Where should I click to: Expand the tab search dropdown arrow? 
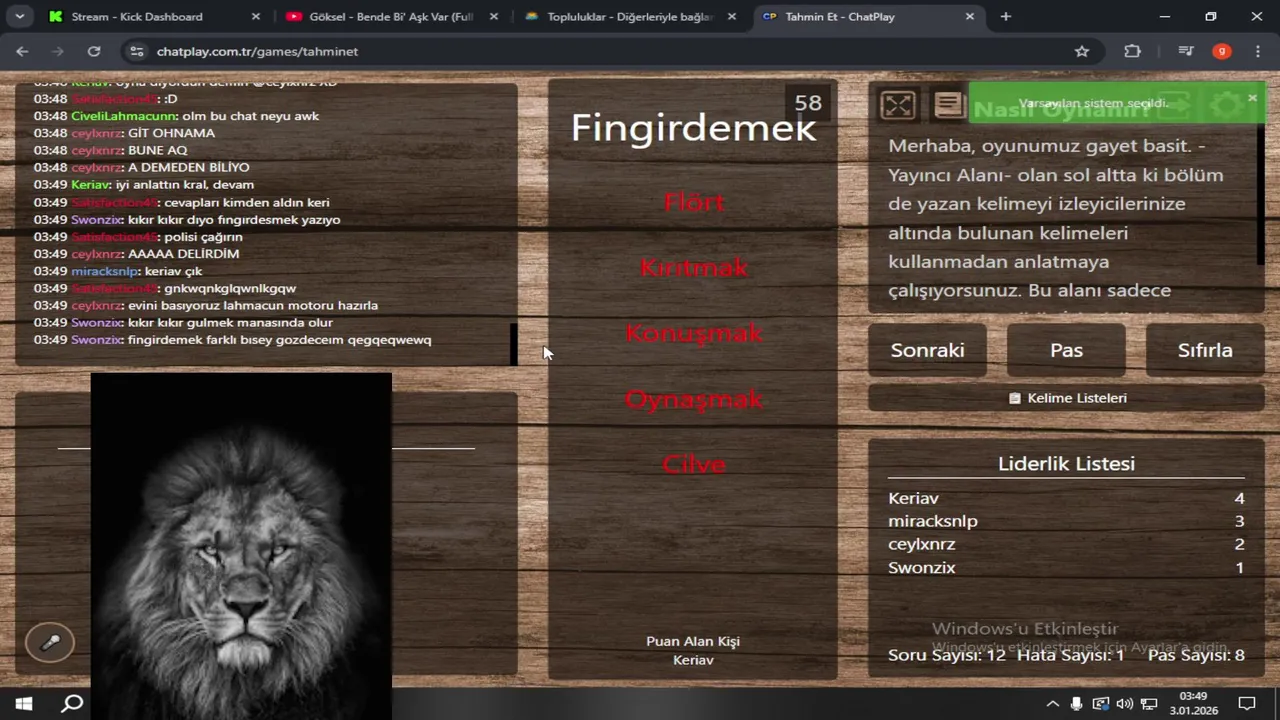coord(19,17)
